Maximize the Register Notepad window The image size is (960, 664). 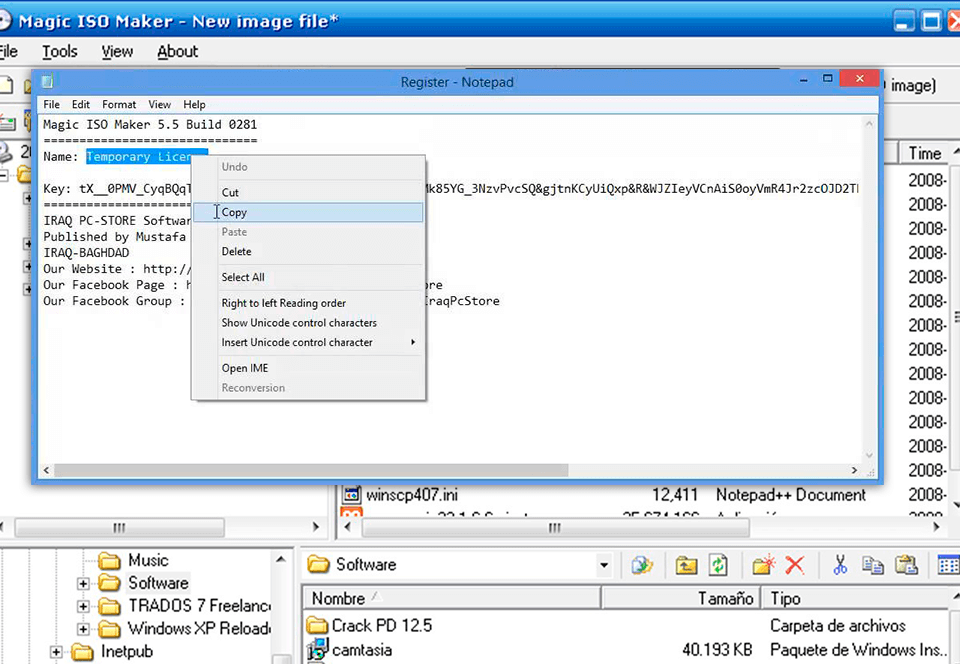click(828, 78)
